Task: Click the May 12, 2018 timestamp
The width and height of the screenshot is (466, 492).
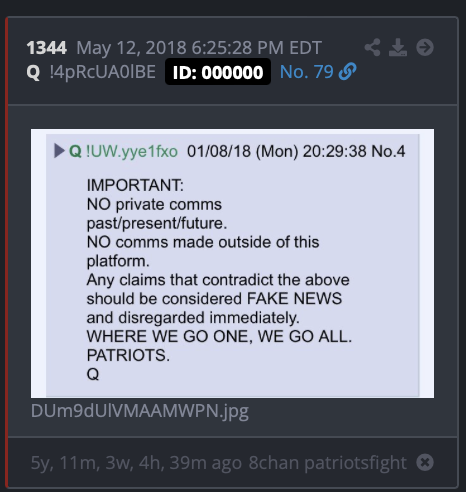Action: pyautogui.click(x=199, y=48)
